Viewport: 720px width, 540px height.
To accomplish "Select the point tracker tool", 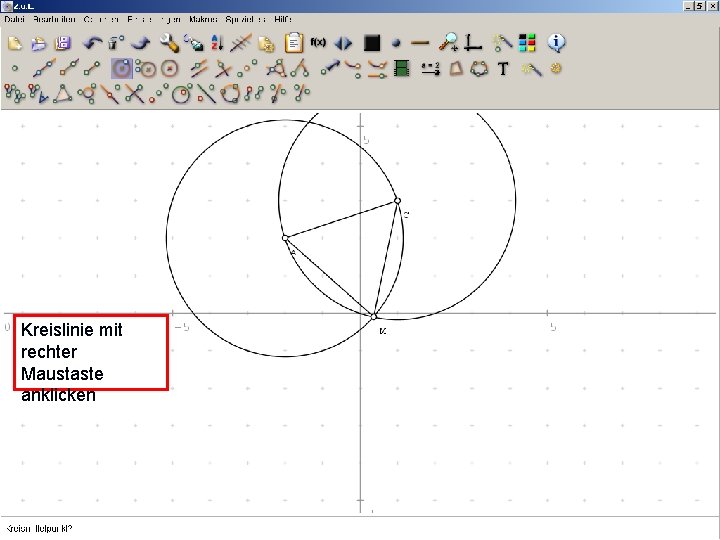I will point(353,69).
